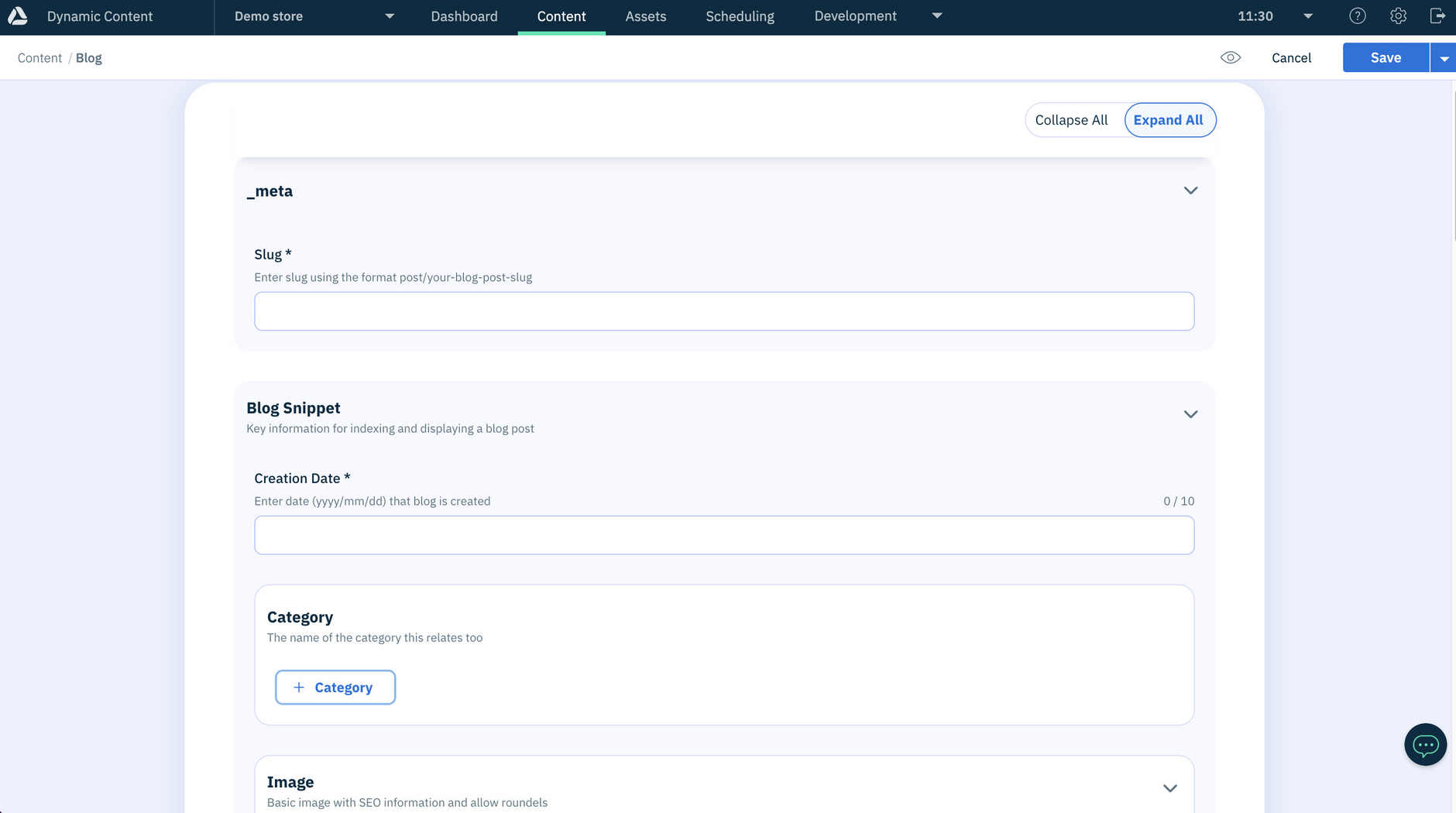Screen dimensions: 1456x813
Task: Click the Save button
Action: tap(1386, 57)
